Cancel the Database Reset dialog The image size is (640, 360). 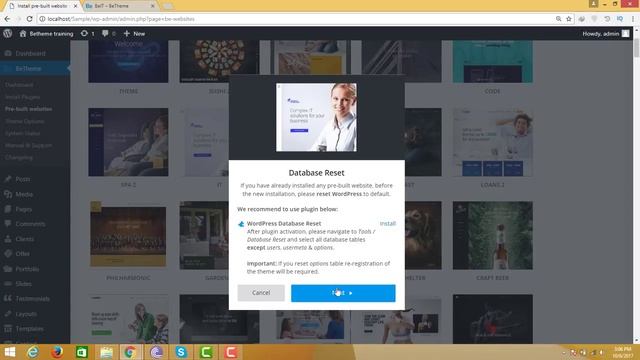pyautogui.click(x=261, y=293)
